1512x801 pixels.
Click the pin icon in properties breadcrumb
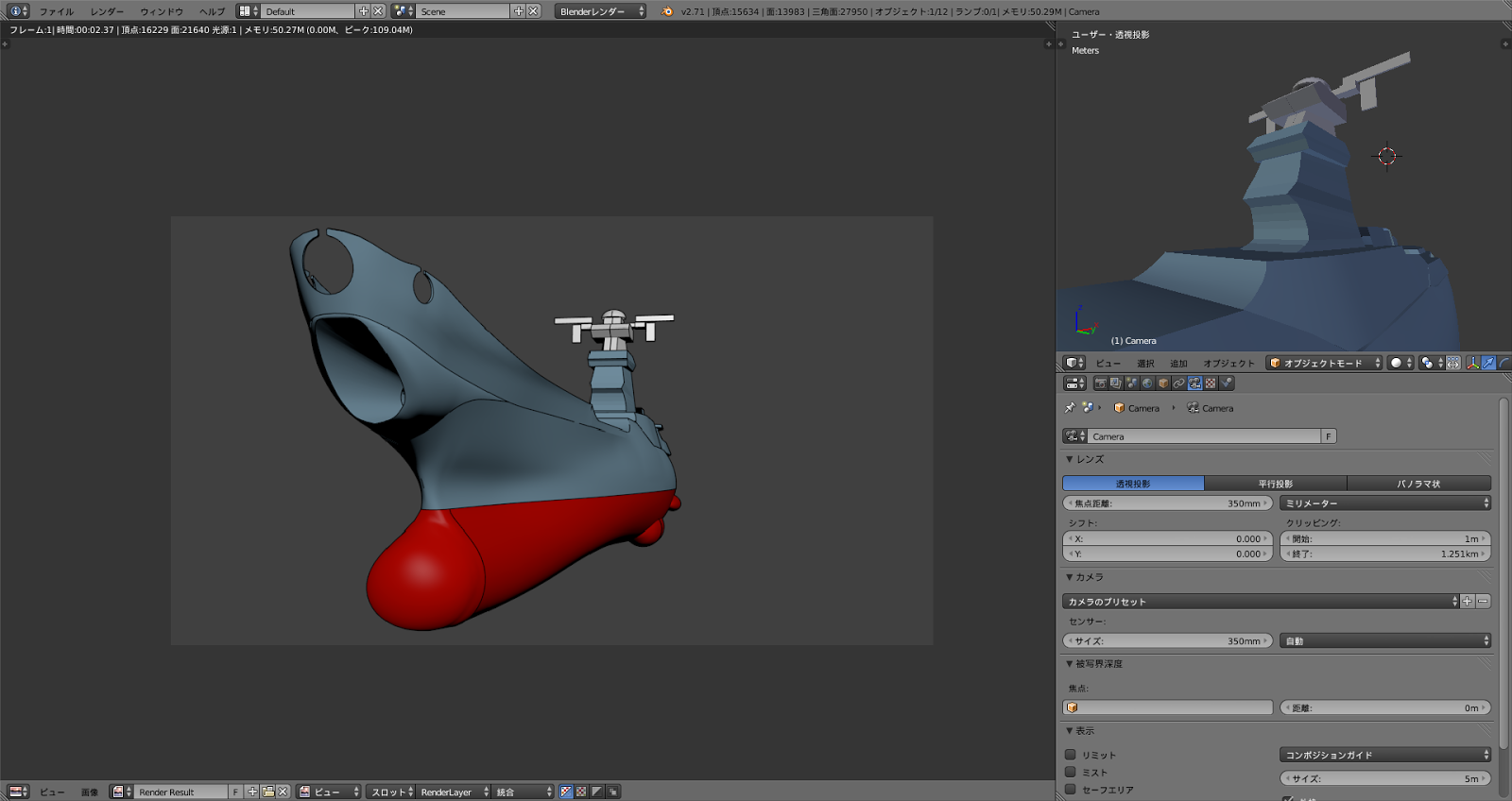pyautogui.click(x=1070, y=408)
